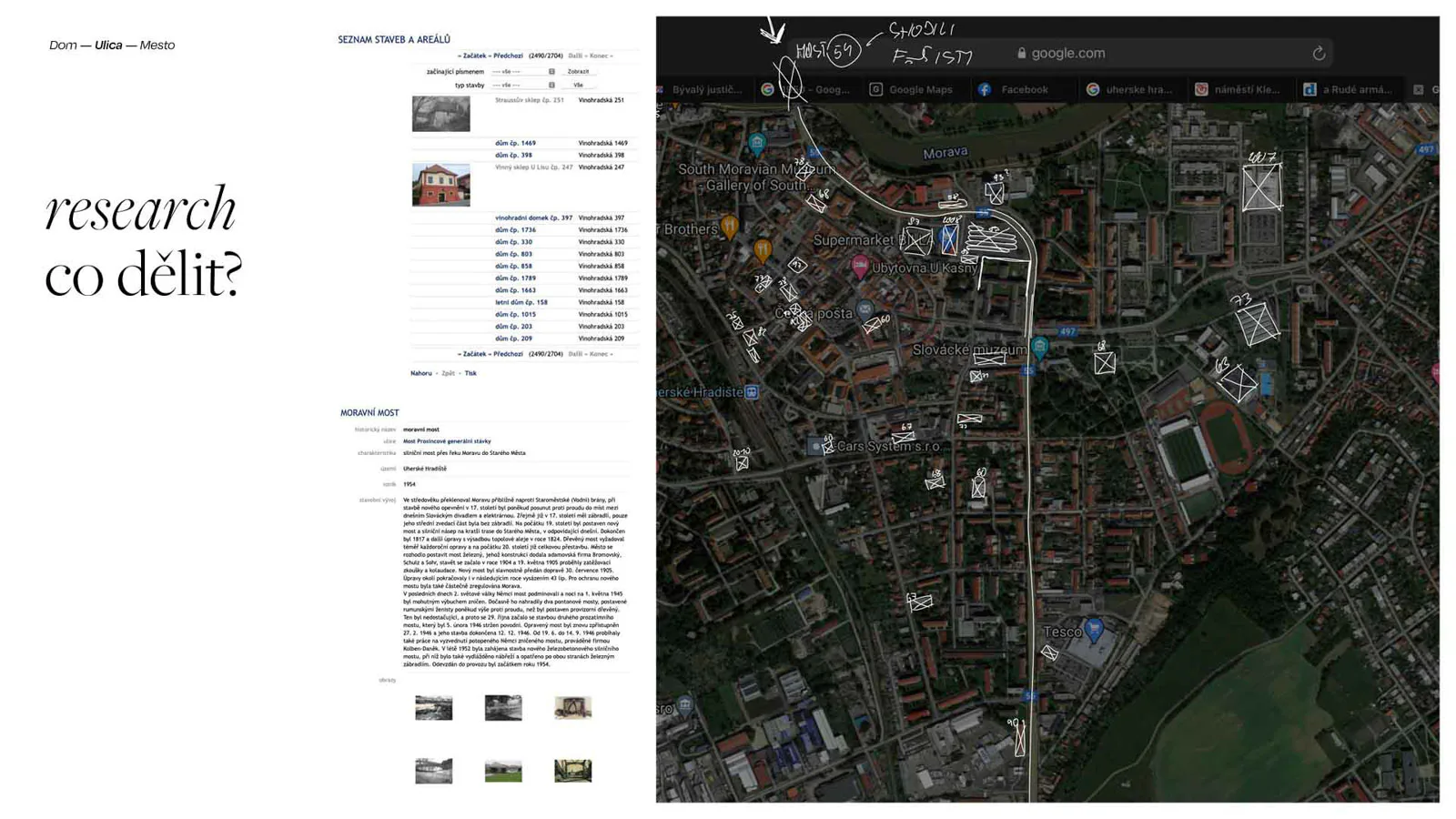
Task: Open the 'začínající písmenem' dropdown
Action: point(523,71)
